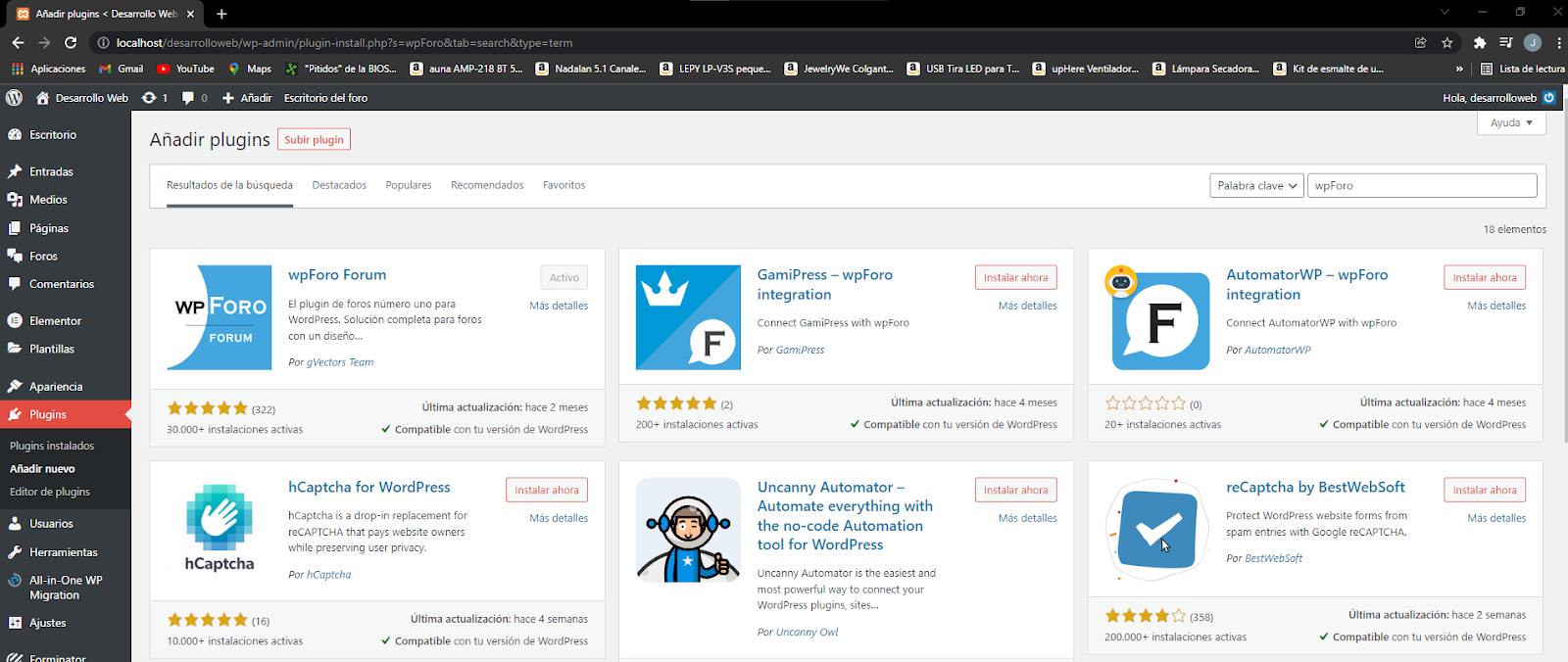
Task: Select Resultados de la búsqueda tab
Action: point(229,185)
